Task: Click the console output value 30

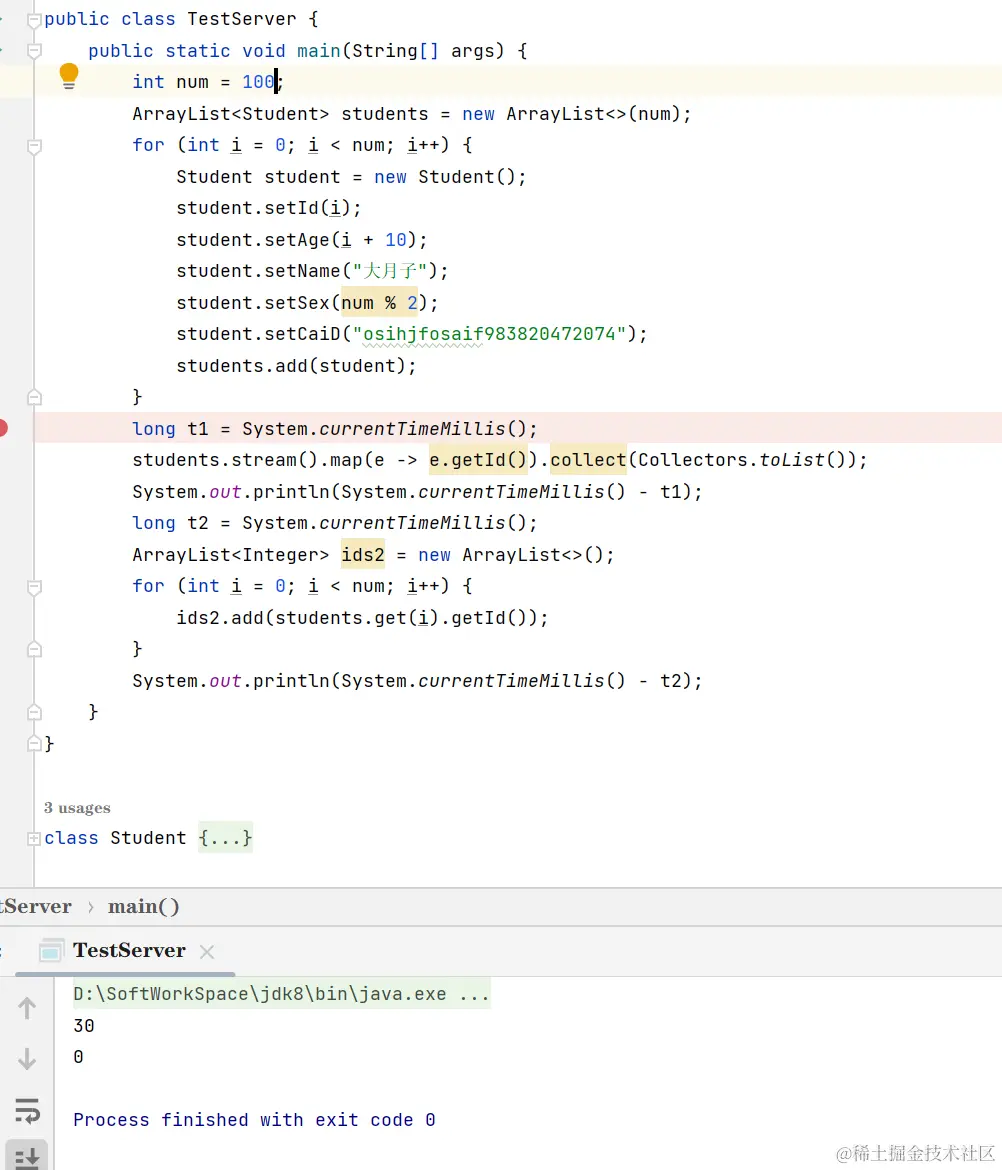Action: pyautogui.click(x=84, y=1026)
